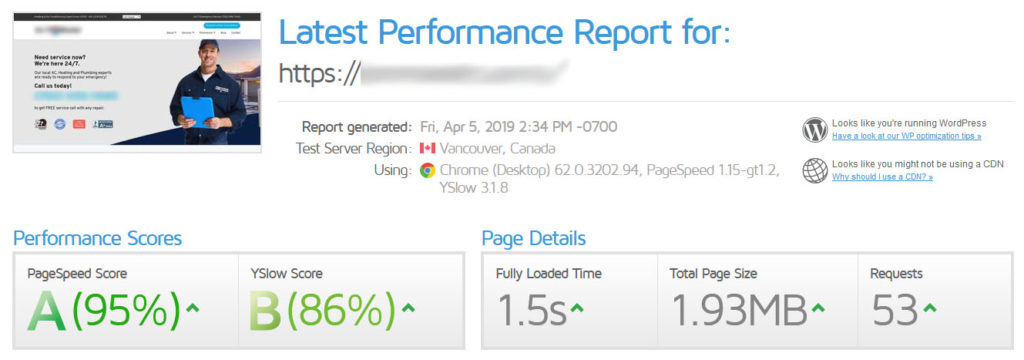Click the Total Page Size value

(740, 310)
